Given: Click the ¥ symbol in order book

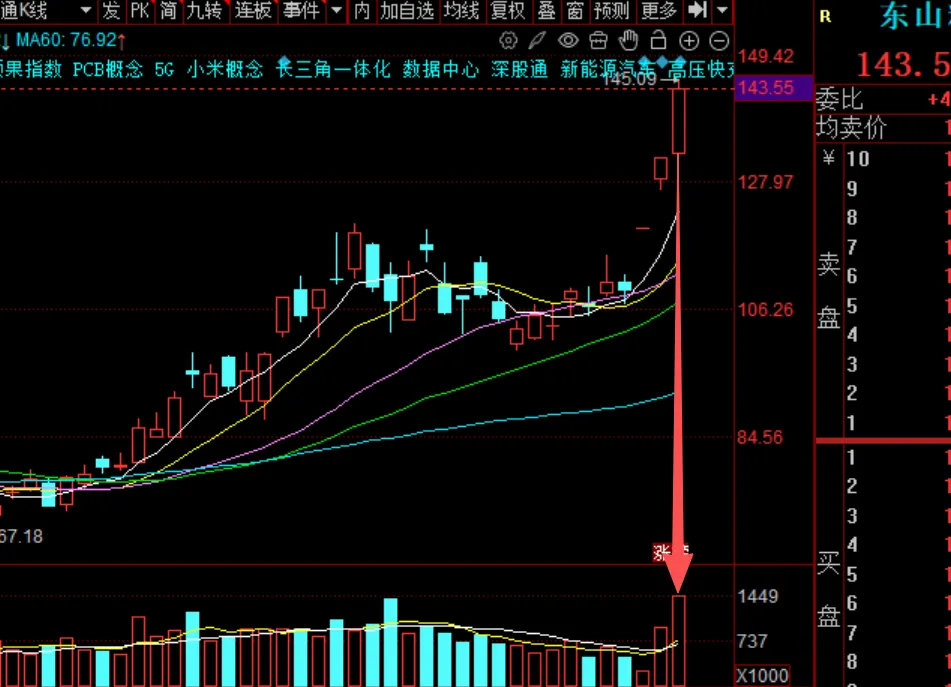Looking at the screenshot, I should (828, 158).
